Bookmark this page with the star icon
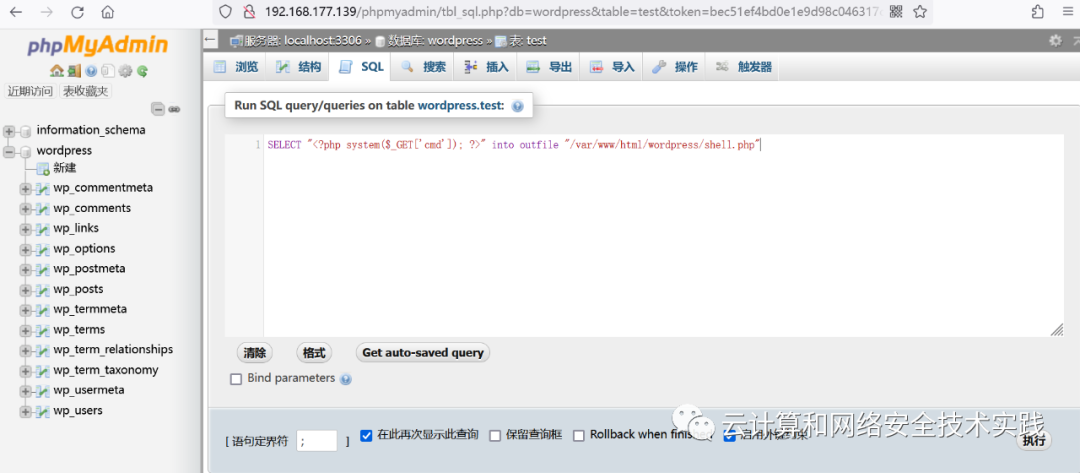The image size is (1080, 473). 920,11
